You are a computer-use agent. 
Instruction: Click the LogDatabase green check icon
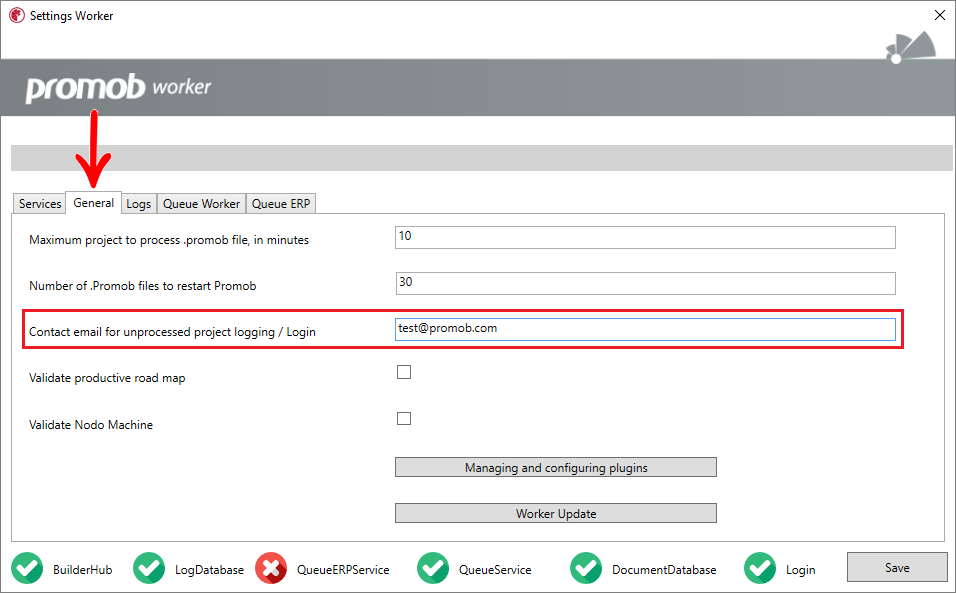tap(149, 568)
